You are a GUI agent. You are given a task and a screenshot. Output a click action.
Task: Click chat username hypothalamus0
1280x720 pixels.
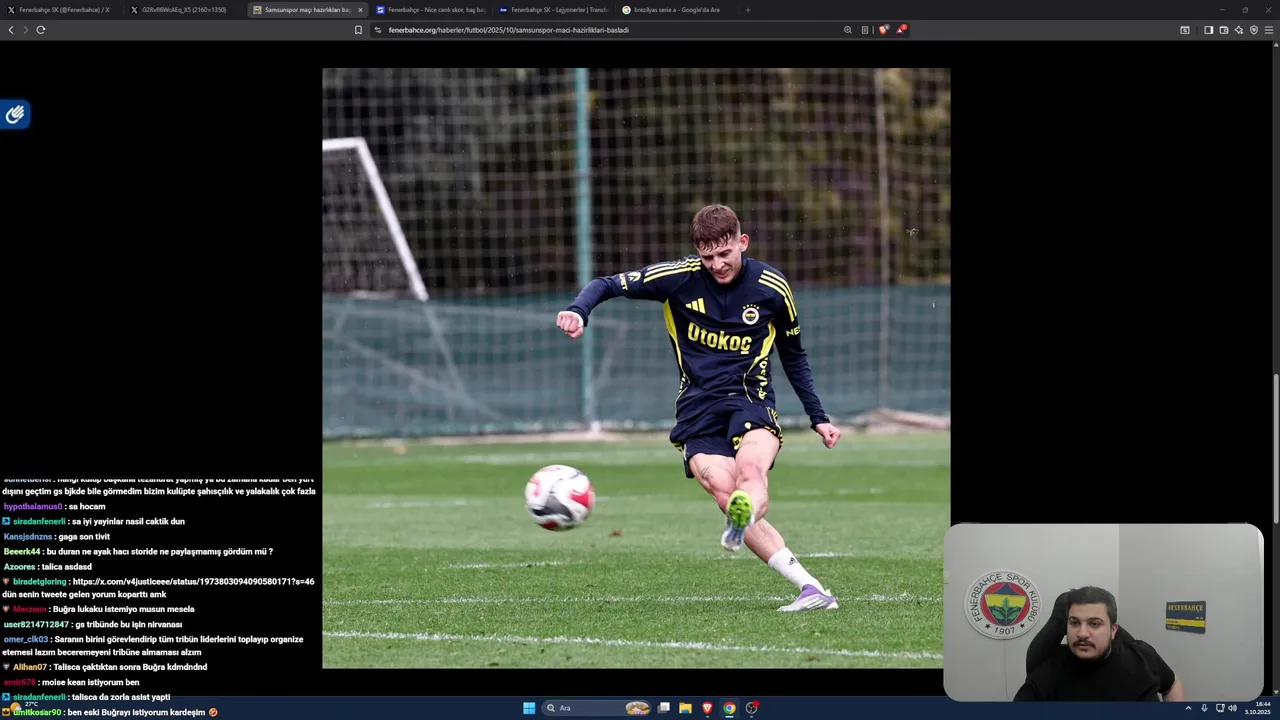pyautogui.click(x=33, y=506)
